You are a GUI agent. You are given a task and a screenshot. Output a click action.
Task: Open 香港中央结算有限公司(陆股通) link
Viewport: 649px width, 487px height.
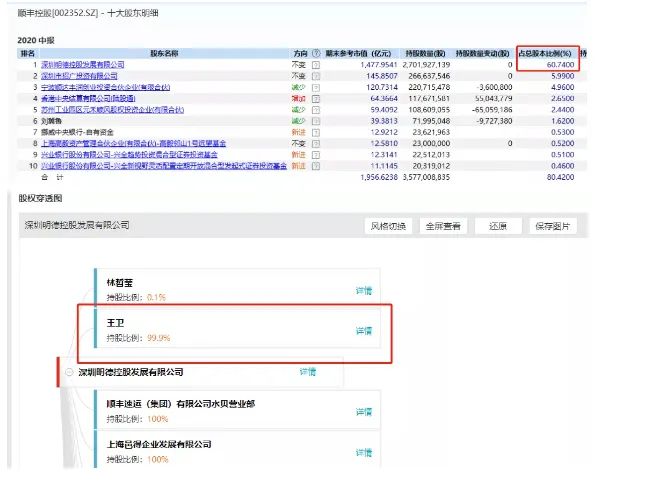pyautogui.click(x=88, y=98)
